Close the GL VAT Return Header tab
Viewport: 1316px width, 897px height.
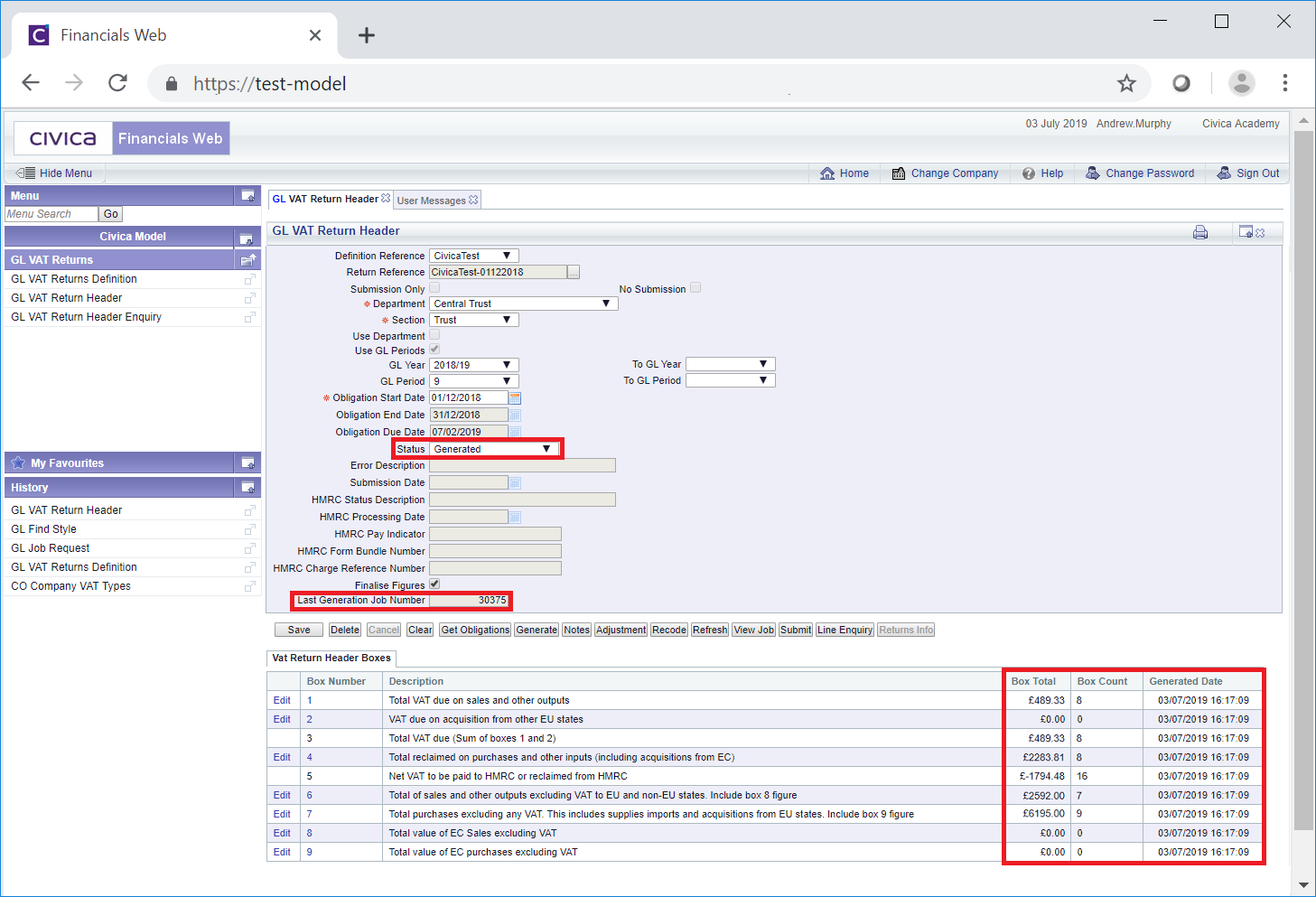(x=386, y=199)
